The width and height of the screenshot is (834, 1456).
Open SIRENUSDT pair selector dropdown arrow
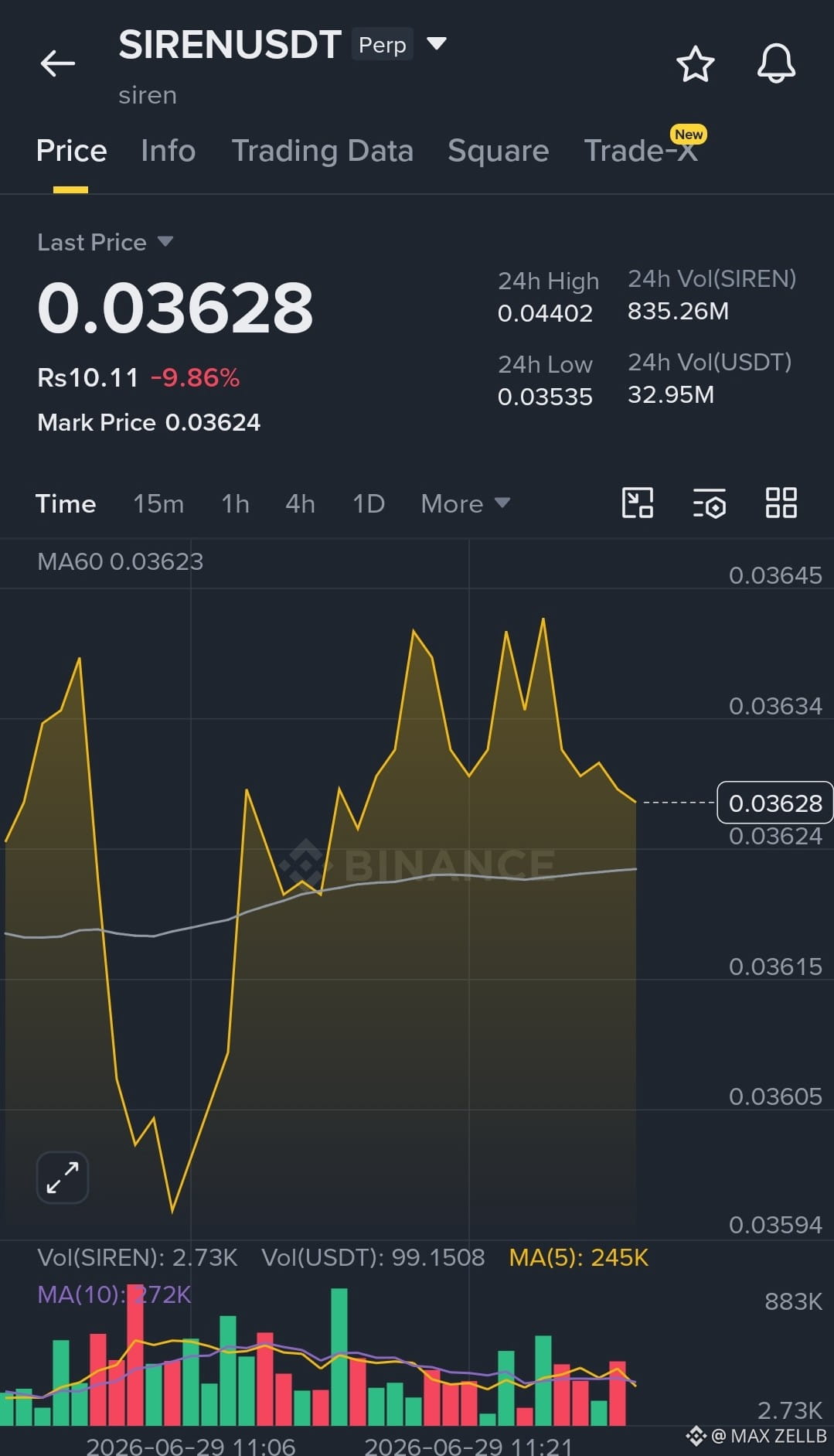tap(437, 43)
